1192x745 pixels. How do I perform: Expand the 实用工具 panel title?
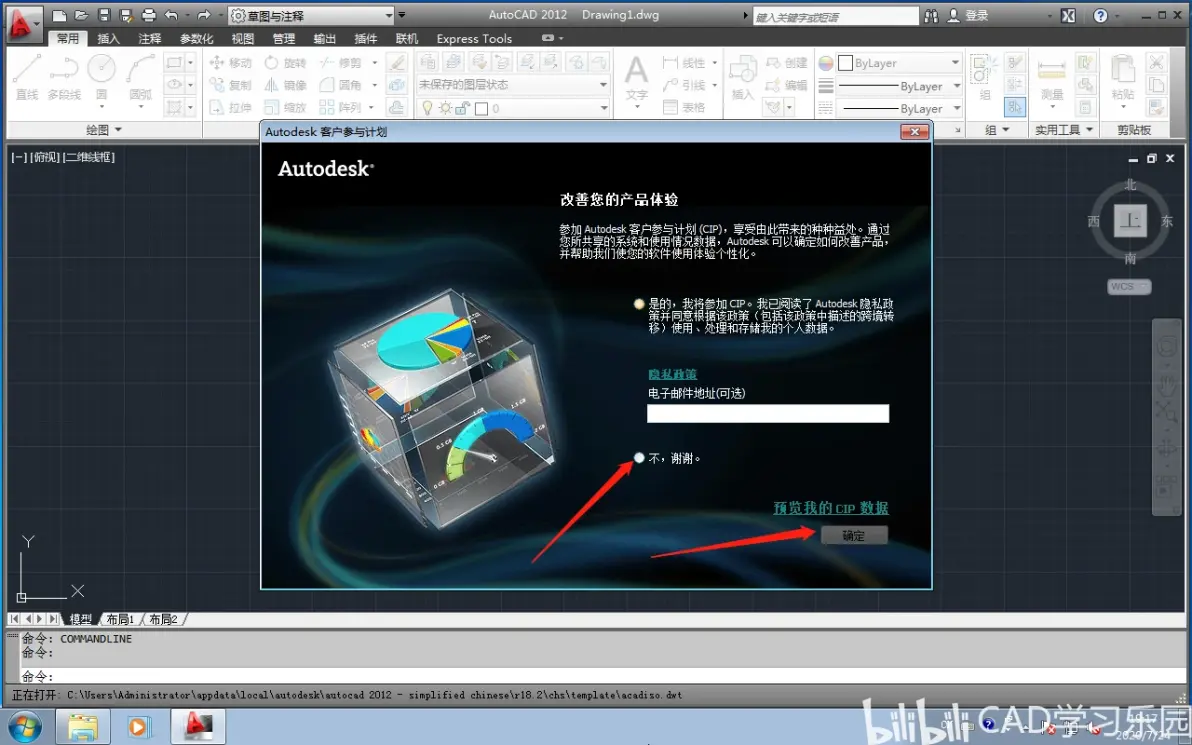(x=1064, y=130)
